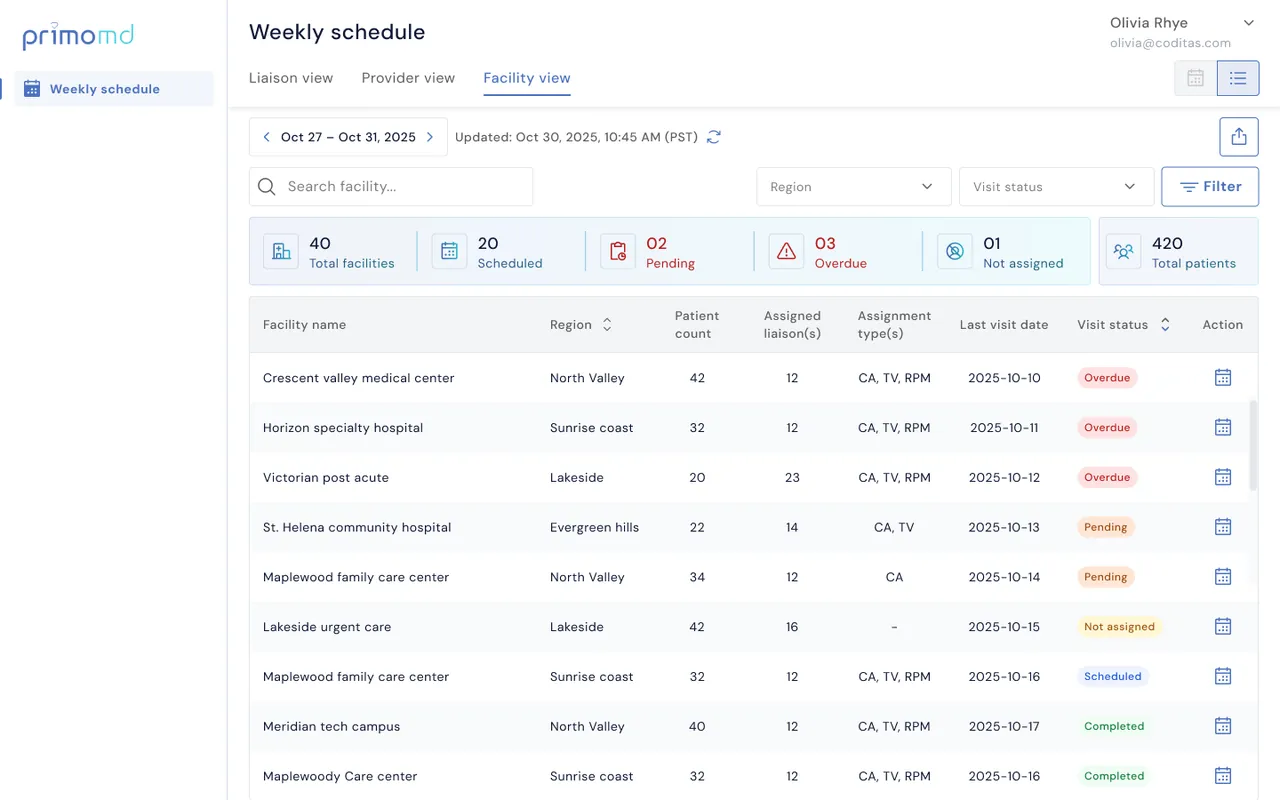Click Pending badge for St. Helena community hospital
1280x800 pixels.
pyautogui.click(x=1106, y=527)
